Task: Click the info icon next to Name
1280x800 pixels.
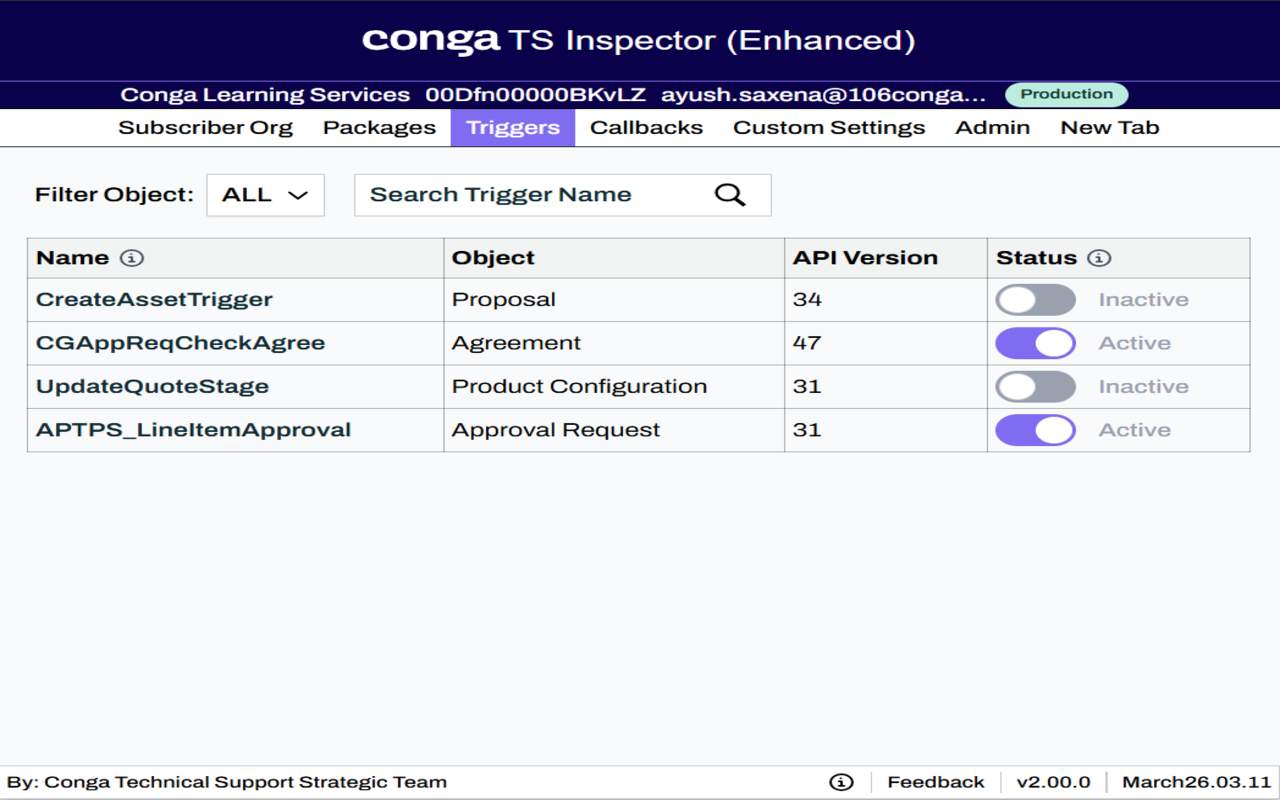Action: tap(132, 258)
